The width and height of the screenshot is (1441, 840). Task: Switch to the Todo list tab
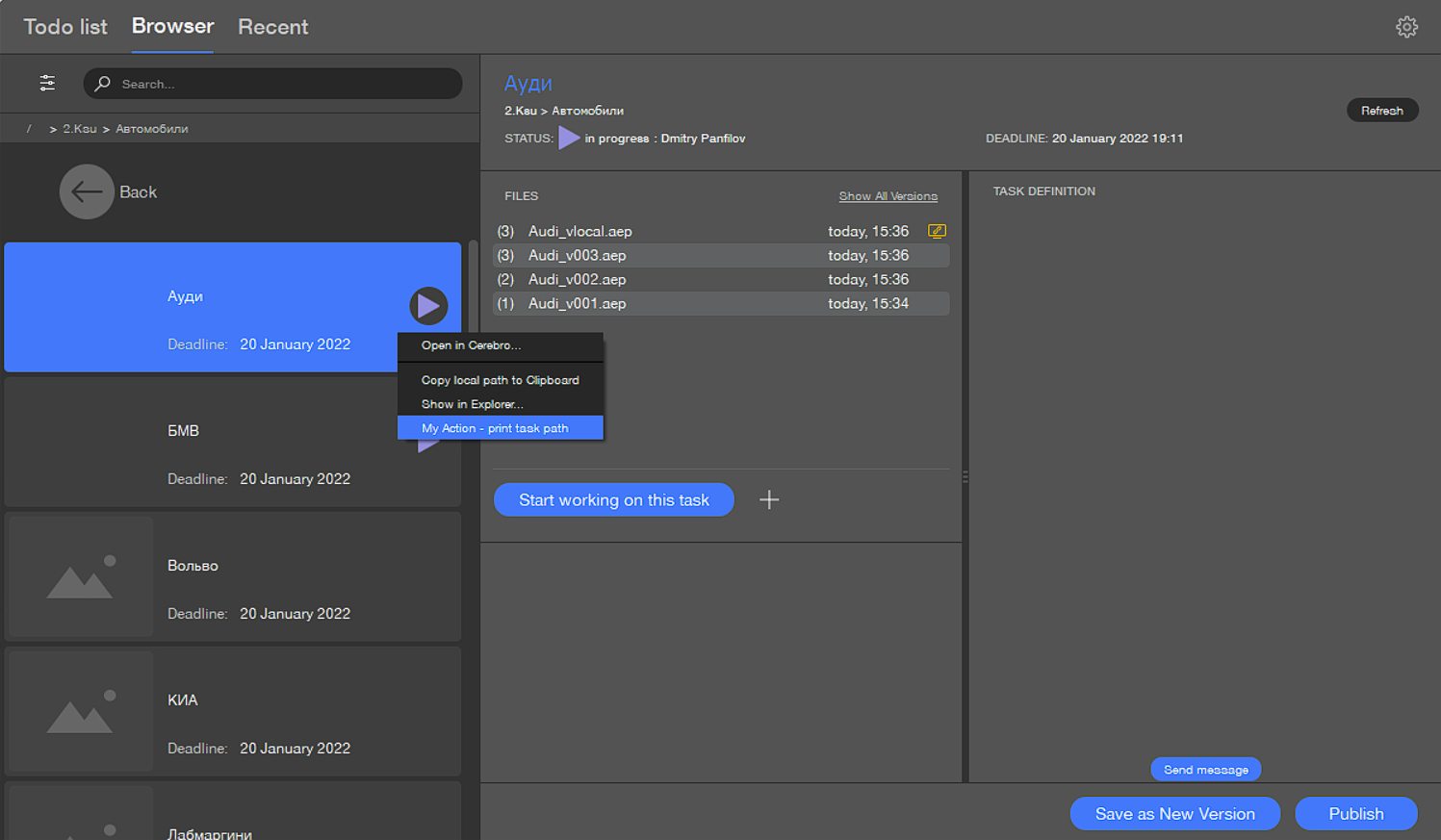65,27
